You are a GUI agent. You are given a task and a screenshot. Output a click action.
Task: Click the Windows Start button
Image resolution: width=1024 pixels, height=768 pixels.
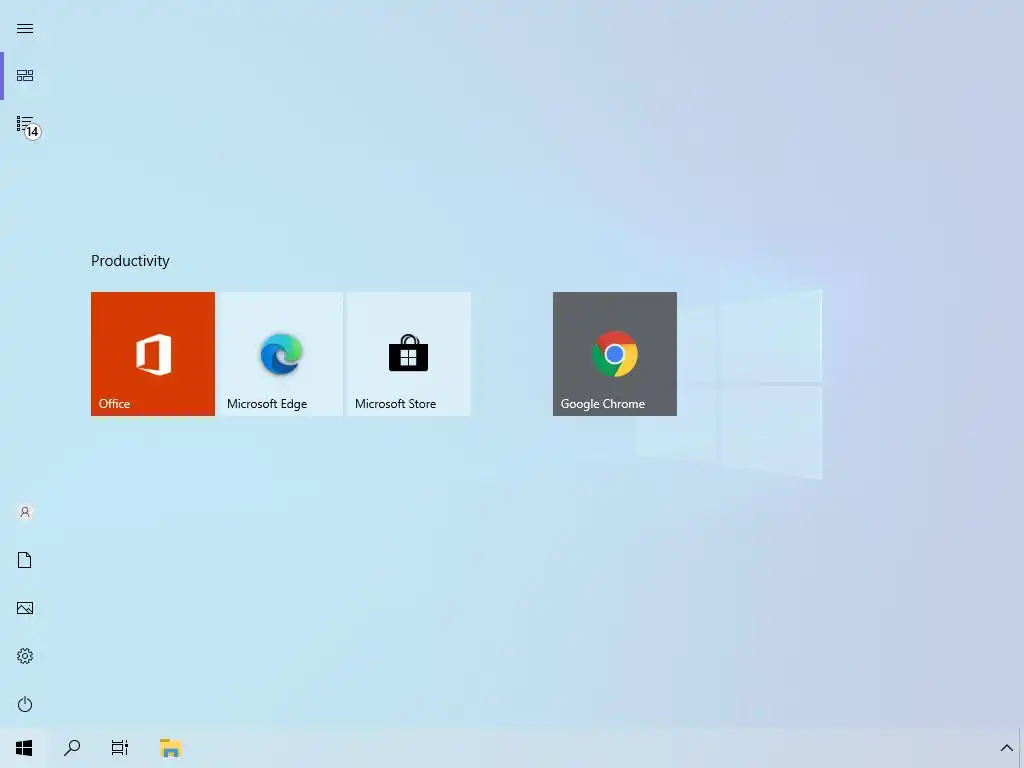24,748
